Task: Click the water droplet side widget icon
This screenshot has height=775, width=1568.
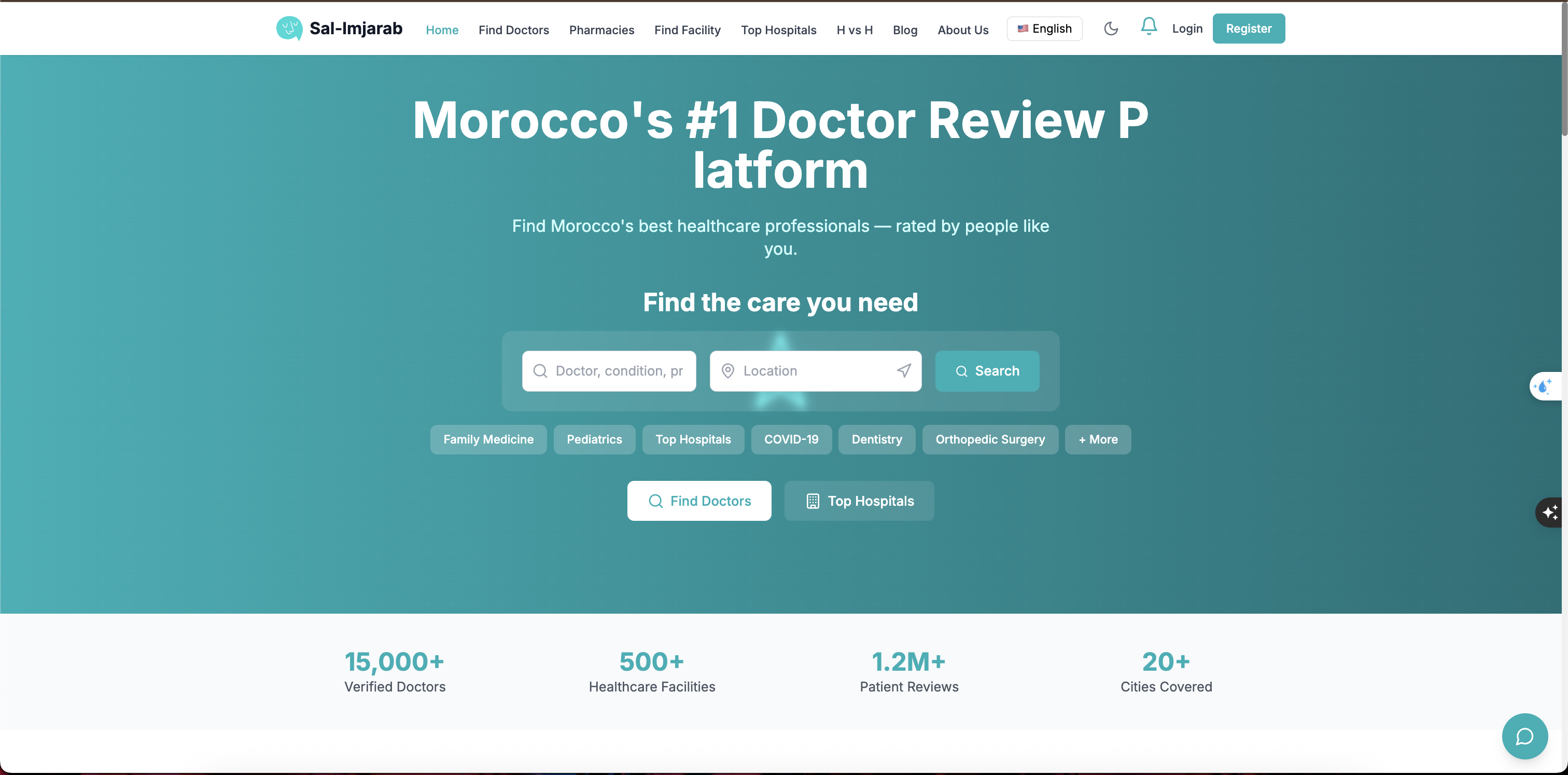Action: click(1544, 386)
